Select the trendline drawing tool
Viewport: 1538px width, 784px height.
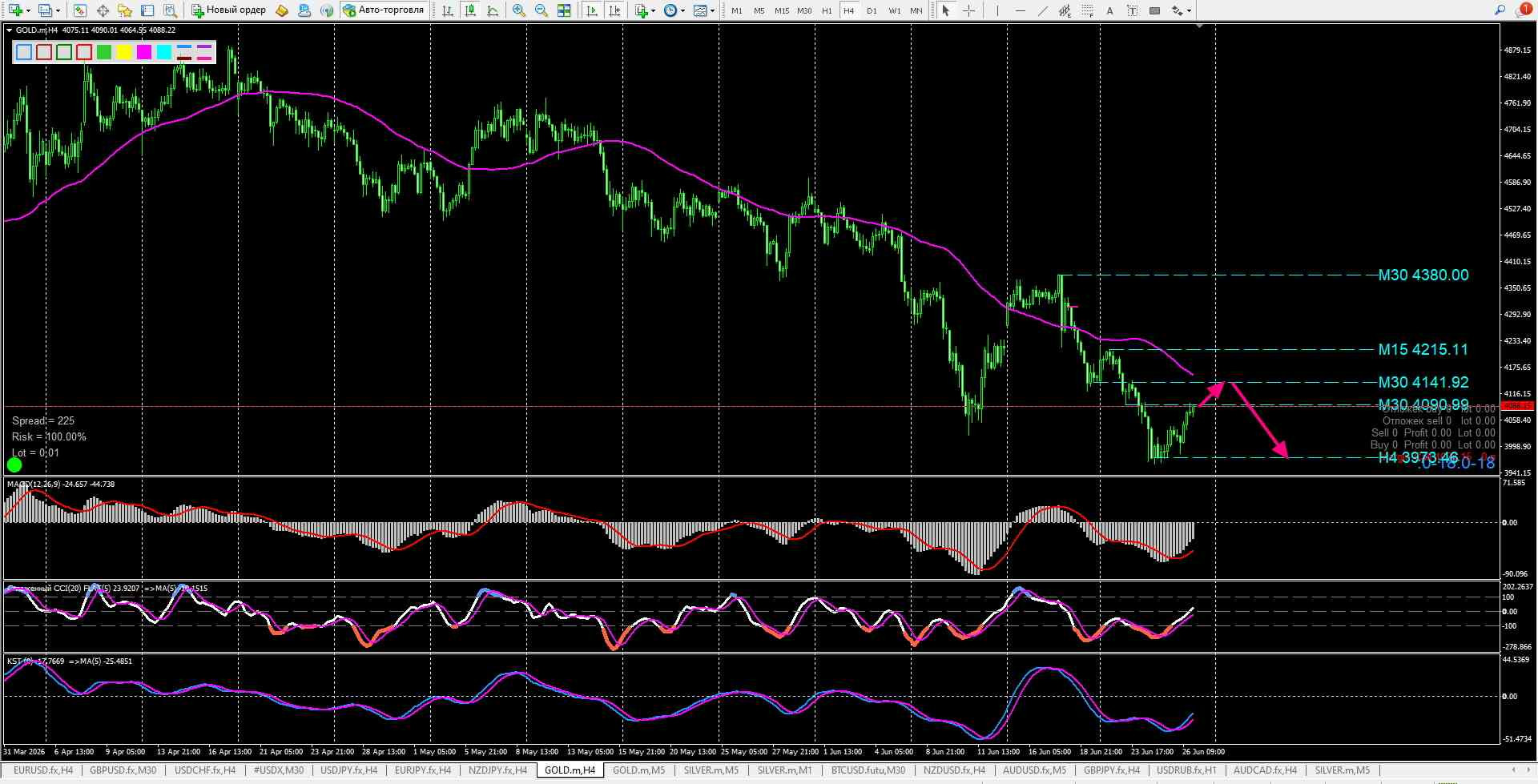click(x=1042, y=10)
